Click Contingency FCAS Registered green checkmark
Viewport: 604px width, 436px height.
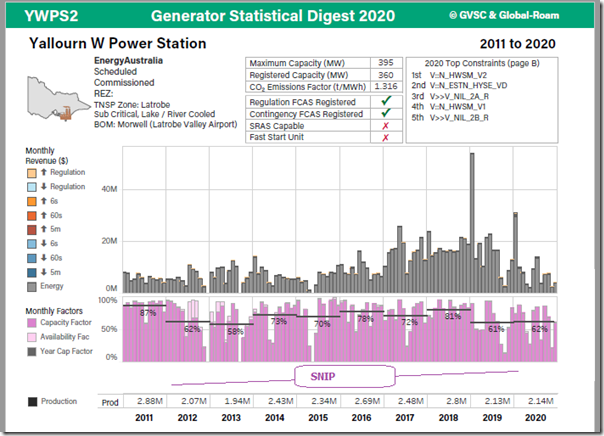tap(386, 113)
